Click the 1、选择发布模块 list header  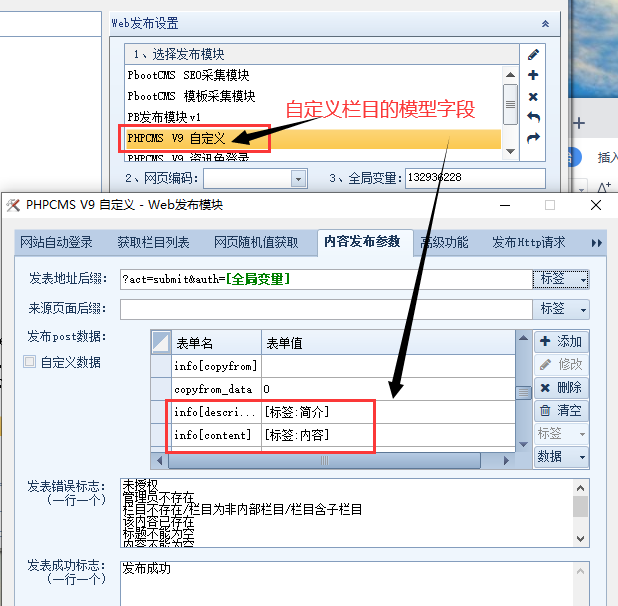[x=322, y=54]
